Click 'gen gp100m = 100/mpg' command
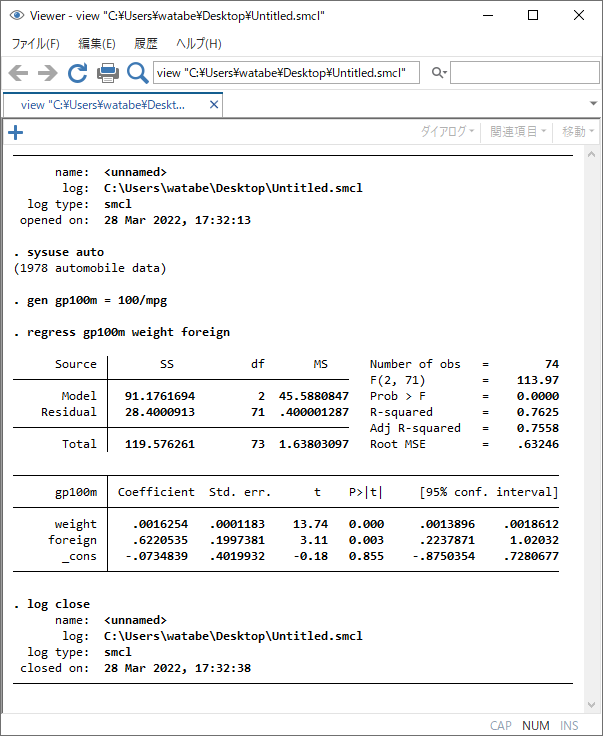Screen dimensions: 603x736 click(97, 300)
